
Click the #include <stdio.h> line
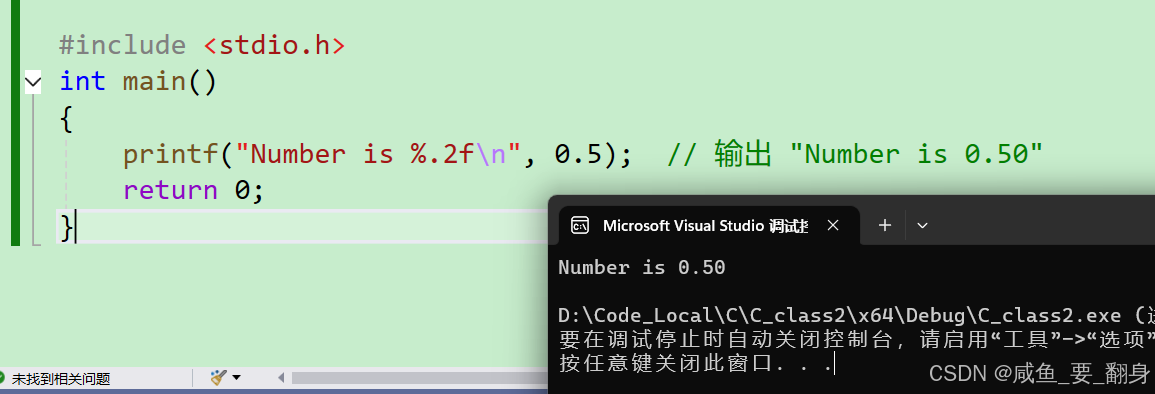[202, 46]
